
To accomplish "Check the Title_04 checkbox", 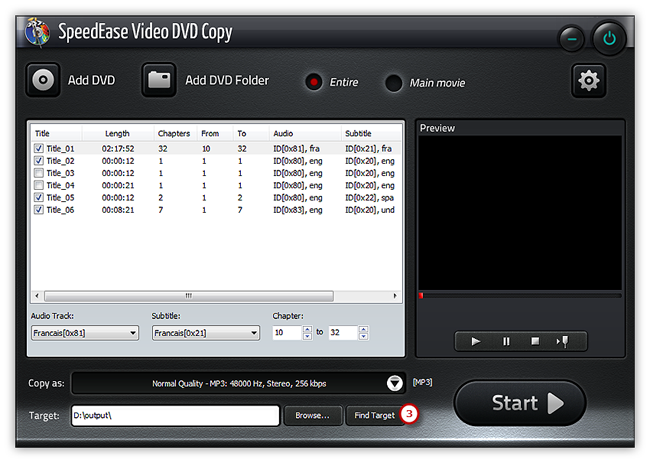I will (x=39, y=185).
